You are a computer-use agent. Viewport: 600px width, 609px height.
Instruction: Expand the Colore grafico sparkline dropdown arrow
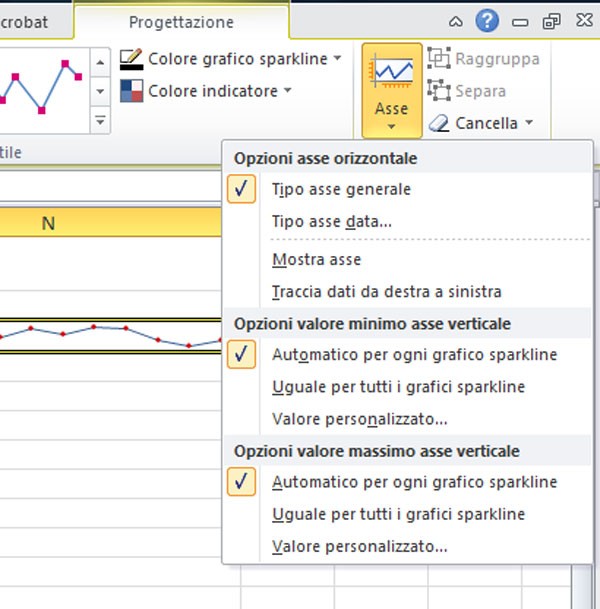(337, 59)
